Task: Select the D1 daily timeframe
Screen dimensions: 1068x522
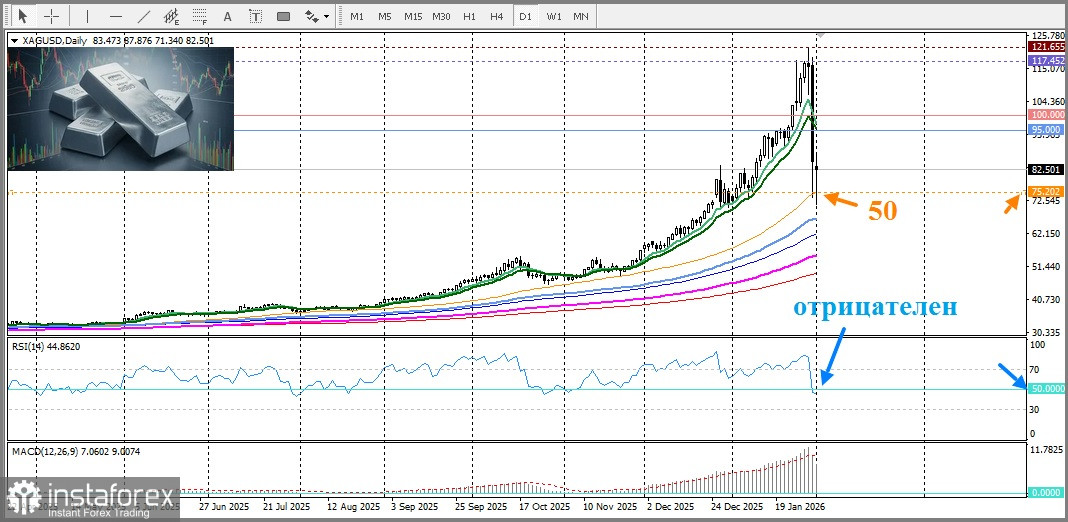Action: click(x=525, y=16)
